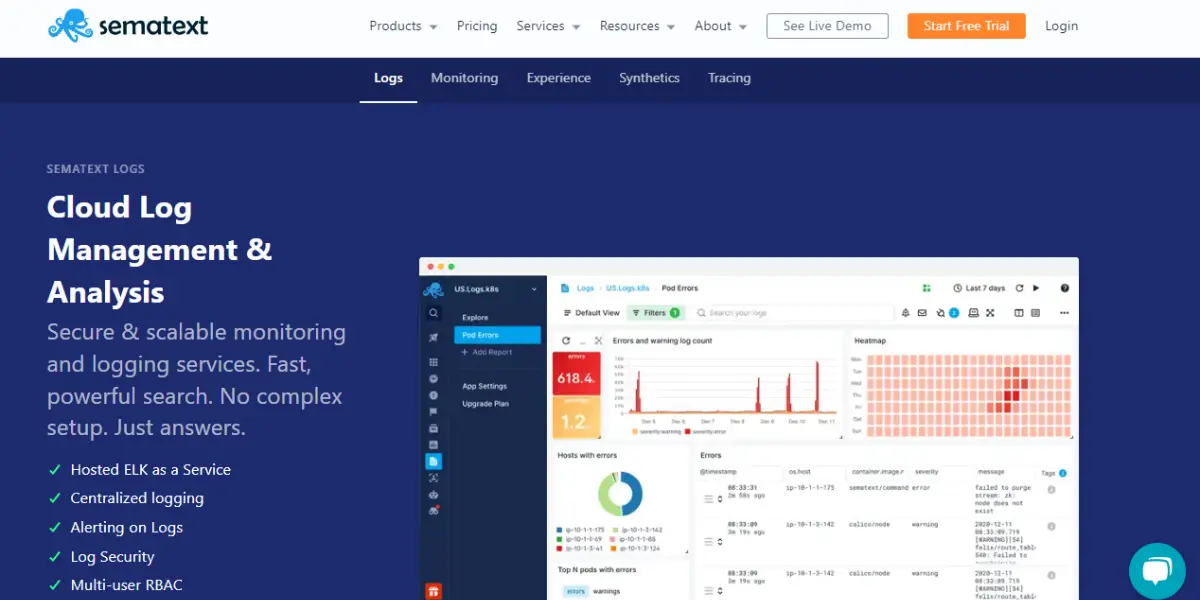Click the Login link
This screenshot has width=1200, height=600.
(1061, 26)
